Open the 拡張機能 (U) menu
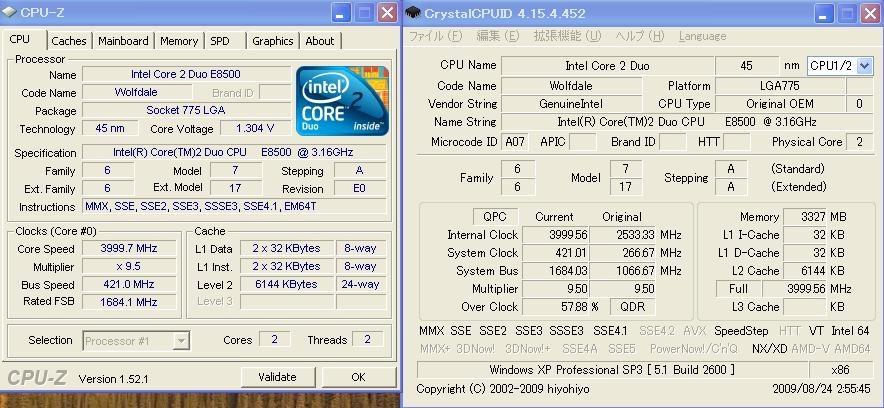The height and width of the screenshot is (408, 884). click(x=567, y=36)
